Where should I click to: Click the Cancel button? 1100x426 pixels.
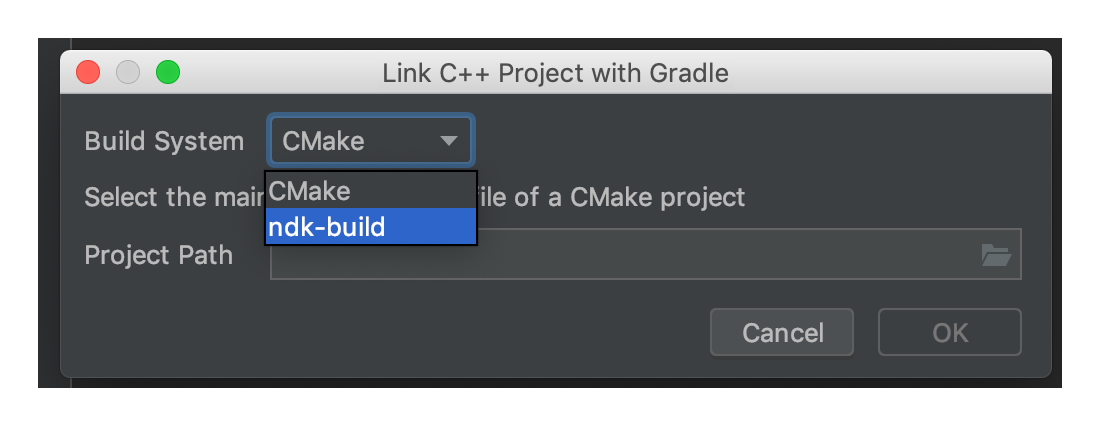[x=782, y=332]
